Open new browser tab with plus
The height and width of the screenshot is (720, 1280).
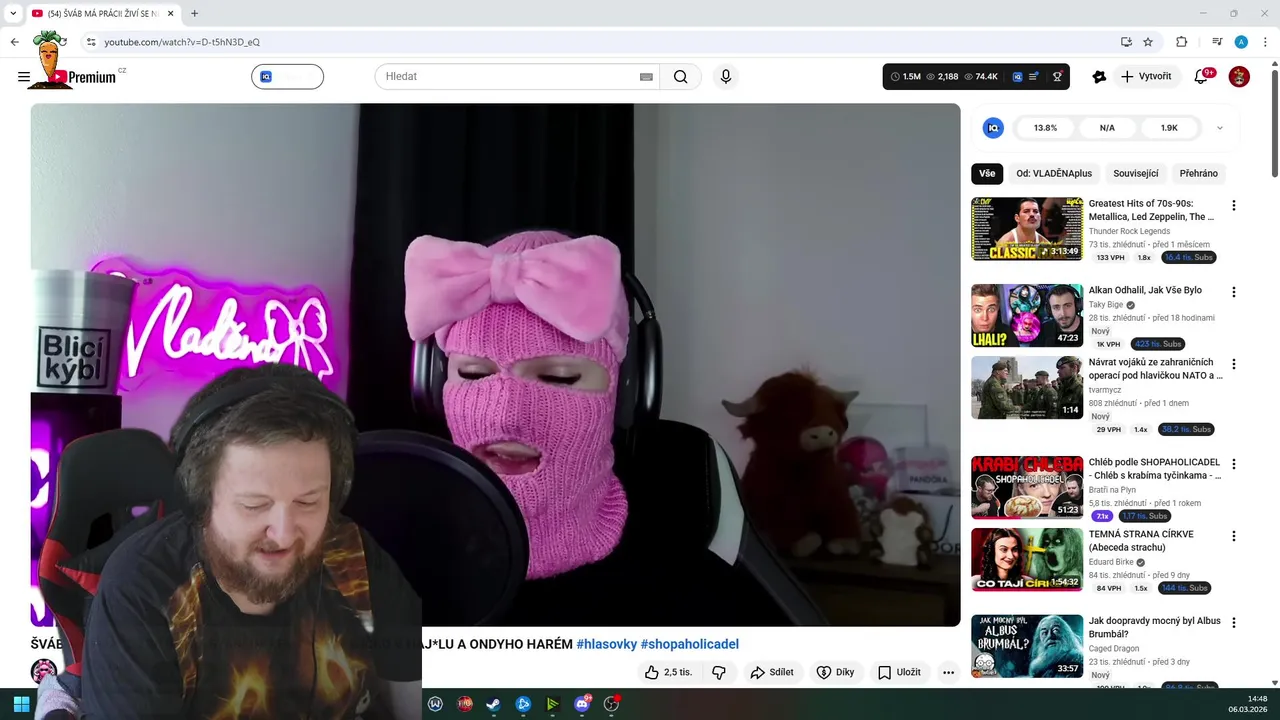tap(194, 13)
